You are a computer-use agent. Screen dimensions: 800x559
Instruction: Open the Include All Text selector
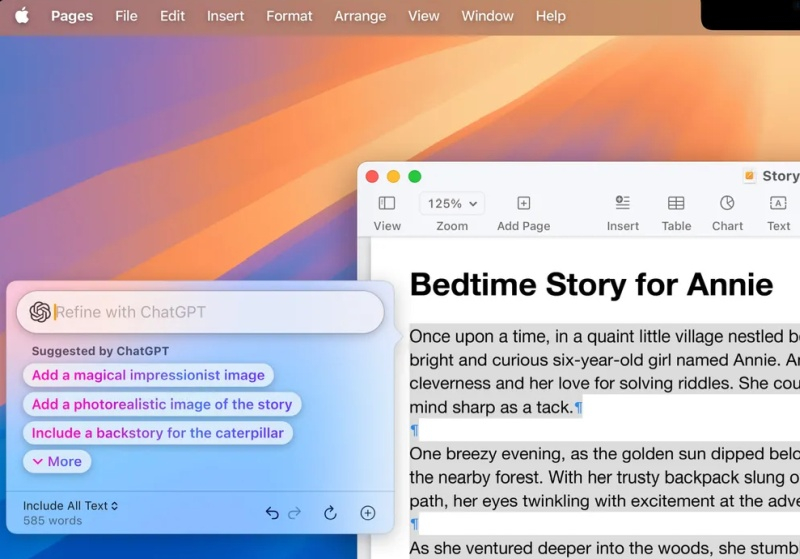[70, 506]
